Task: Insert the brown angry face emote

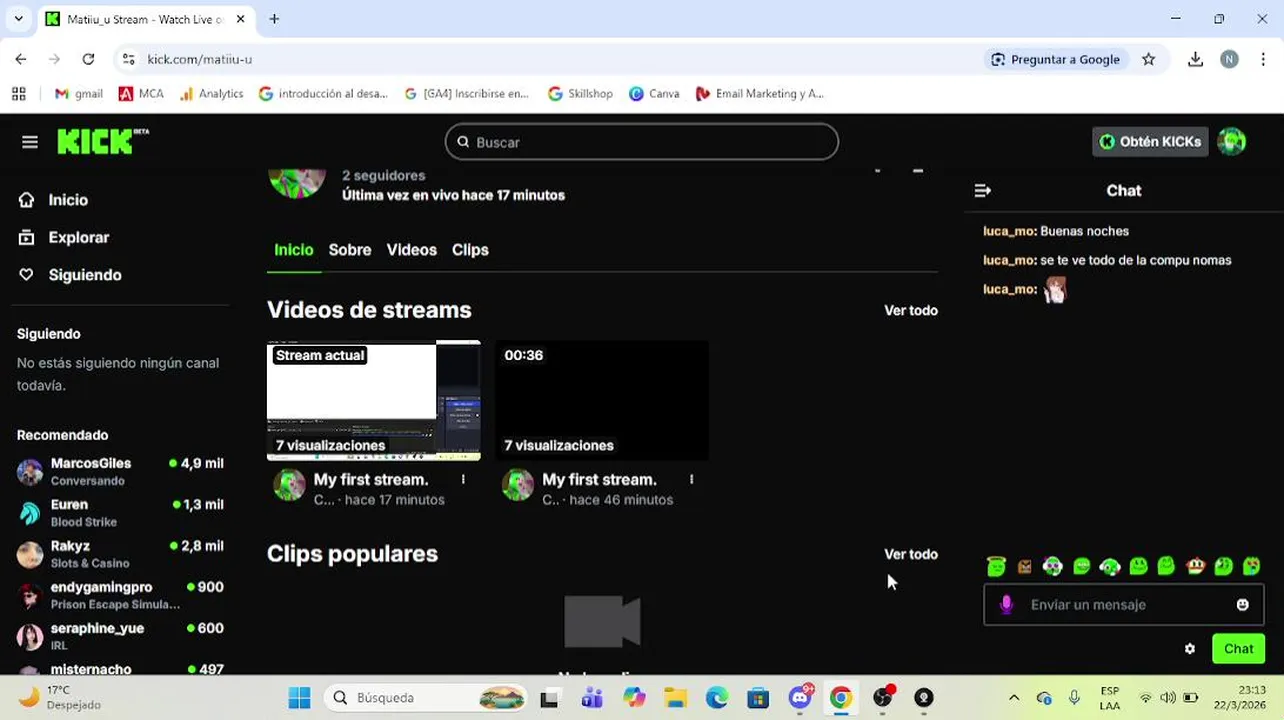Action: (1024, 567)
